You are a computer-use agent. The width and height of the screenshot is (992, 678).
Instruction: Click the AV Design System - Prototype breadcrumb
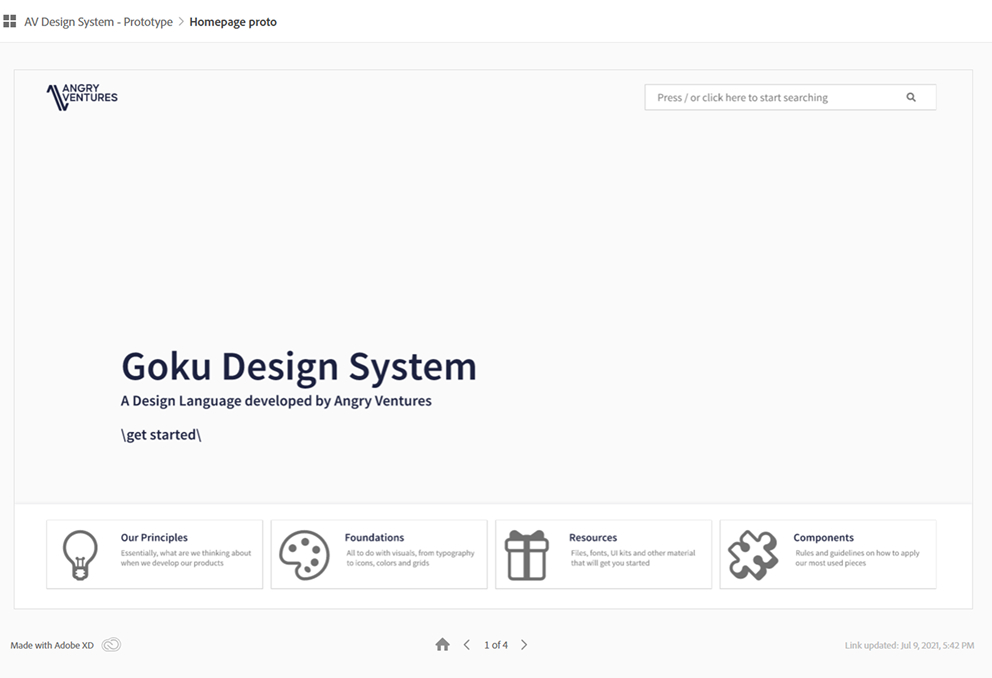[98, 22]
